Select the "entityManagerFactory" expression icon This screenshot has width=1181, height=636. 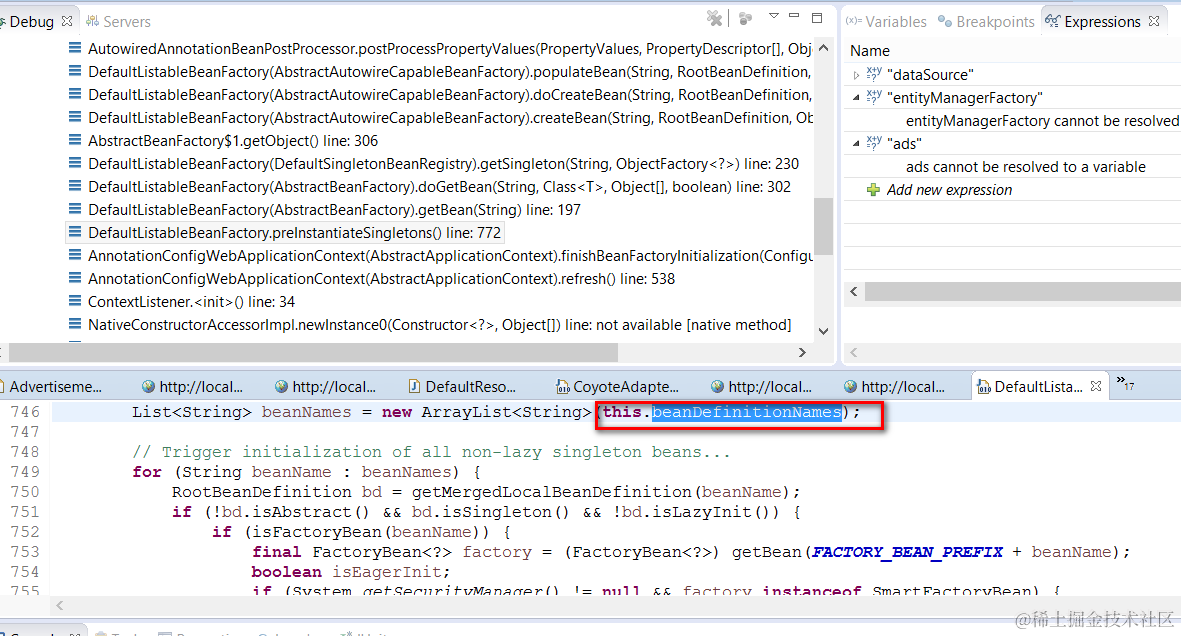[874, 96]
